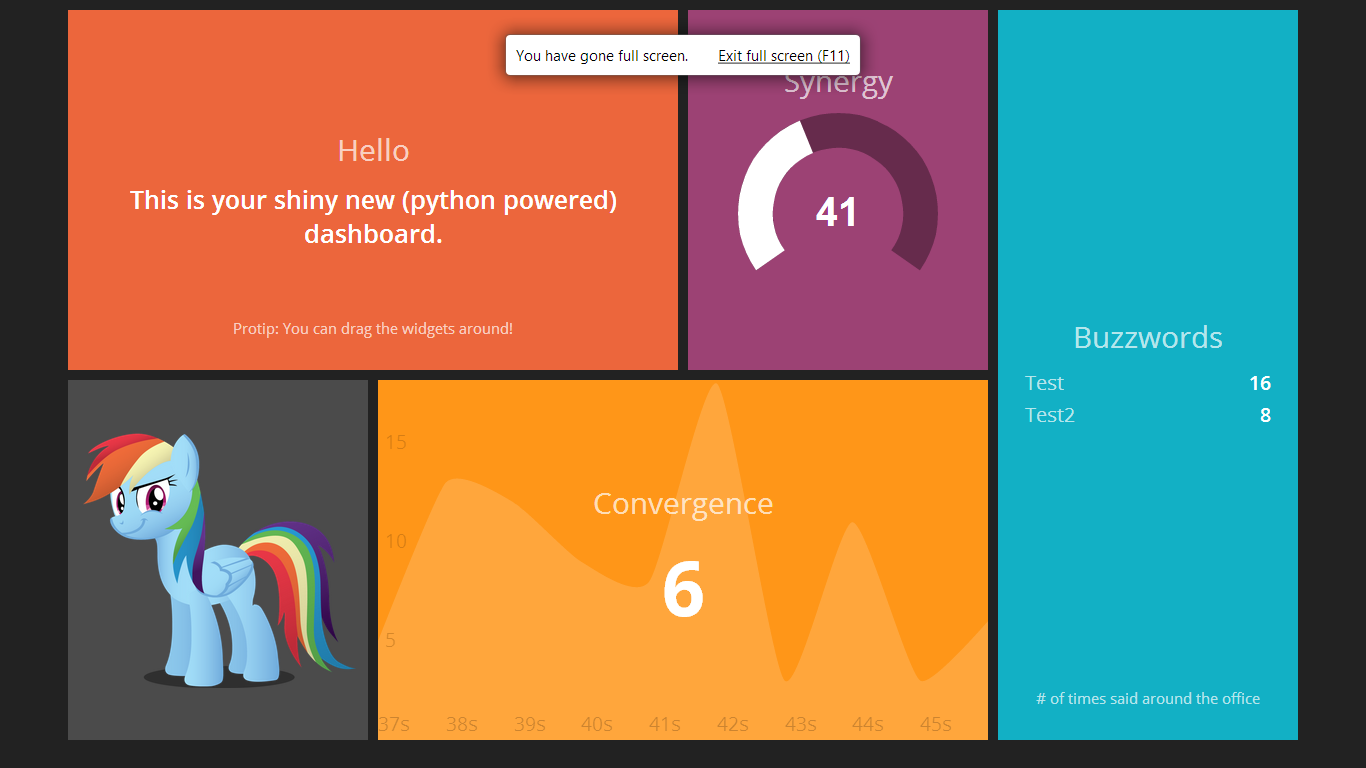The height and width of the screenshot is (768, 1366).
Task: Click the 38s x-axis tick label
Action: coord(462,724)
